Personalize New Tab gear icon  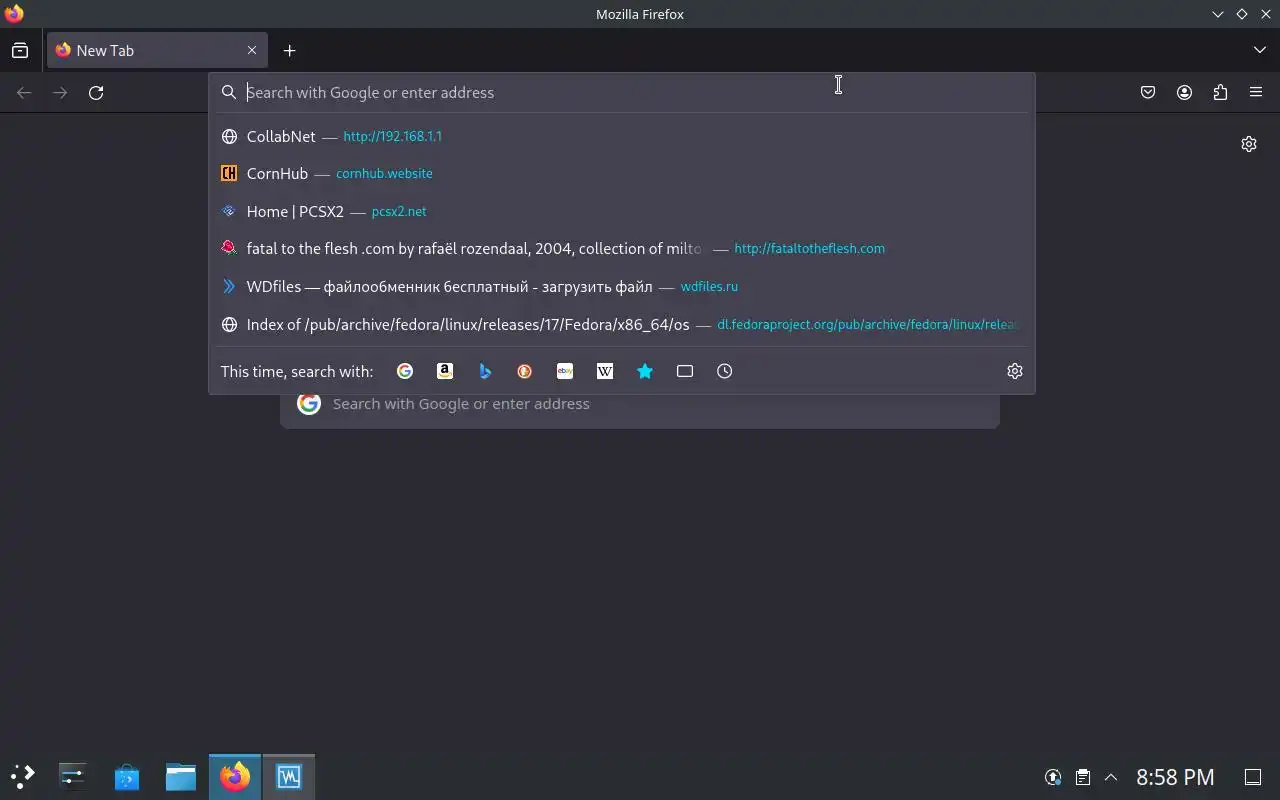(1249, 144)
